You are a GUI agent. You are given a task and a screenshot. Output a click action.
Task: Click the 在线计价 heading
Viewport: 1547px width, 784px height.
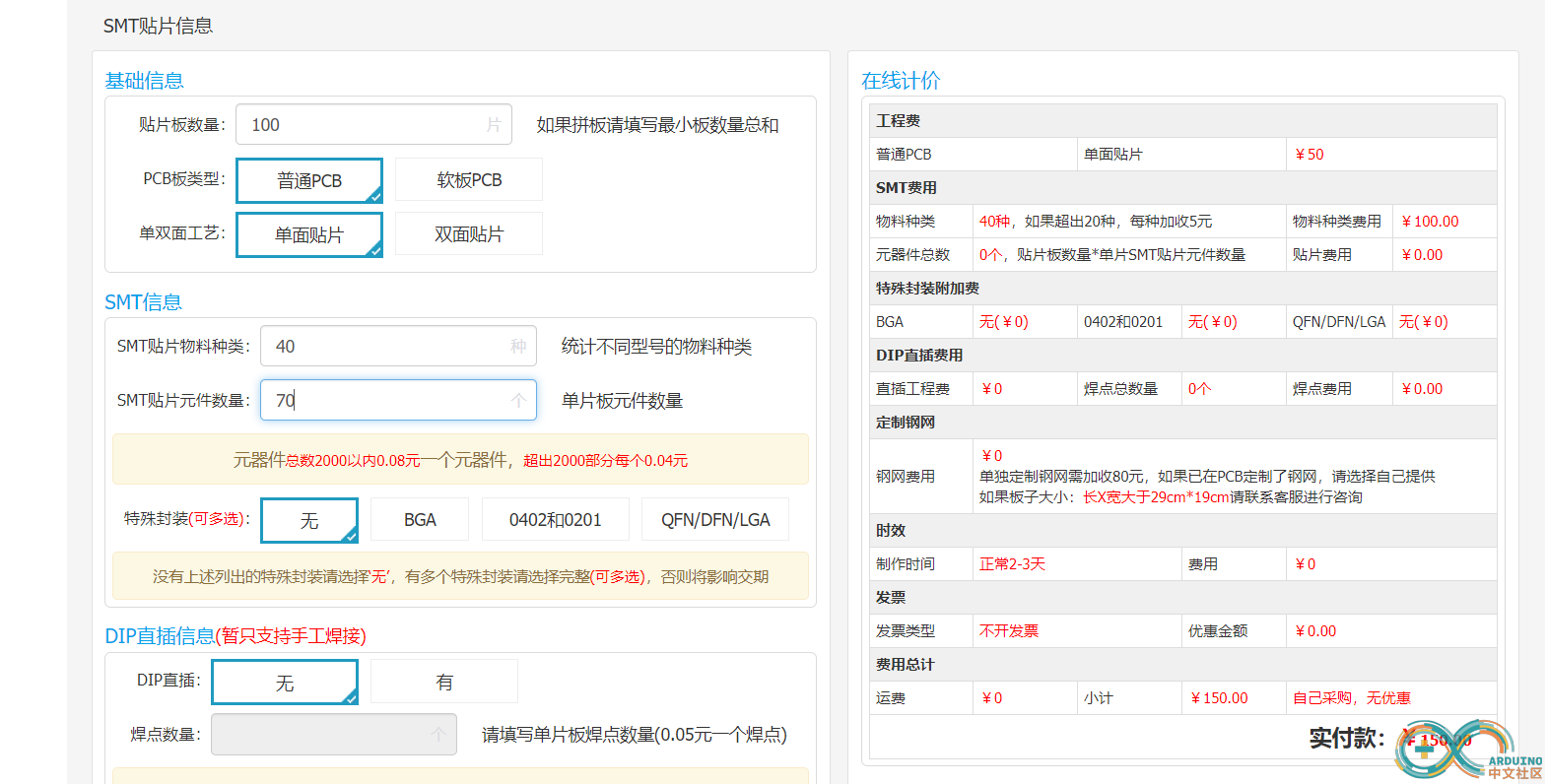pyautogui.click(x=901, y=81)
